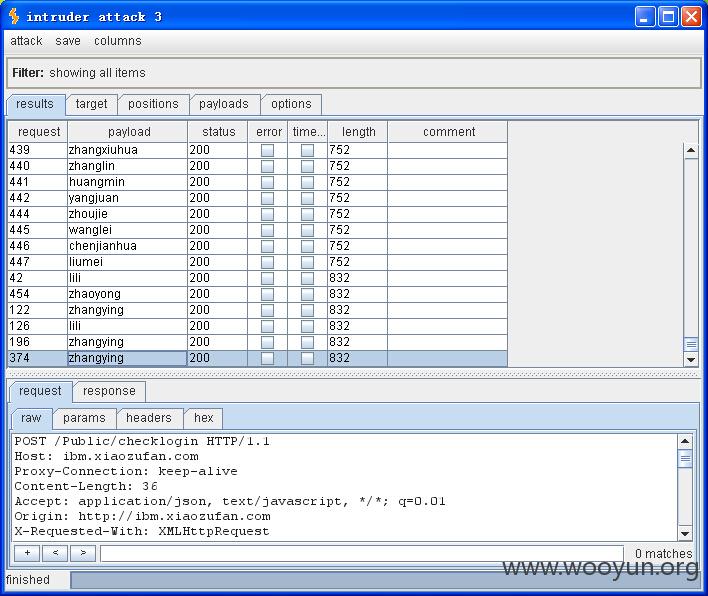The height and width of the screenshot is (596, 708).
Task: Open the response tab
Action: pos(109,391)
